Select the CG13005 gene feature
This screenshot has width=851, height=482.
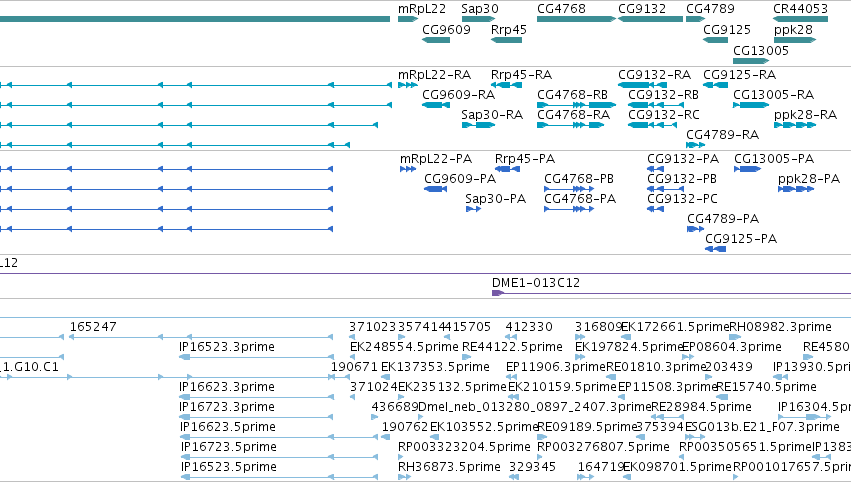point(751,61)
